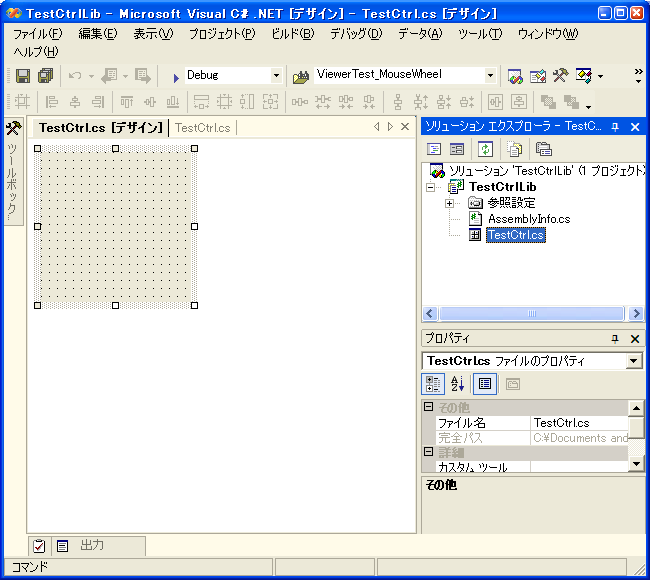Screen dimensions: 650x580
Task: Open the ツール(T) menu
Action: 480,34
